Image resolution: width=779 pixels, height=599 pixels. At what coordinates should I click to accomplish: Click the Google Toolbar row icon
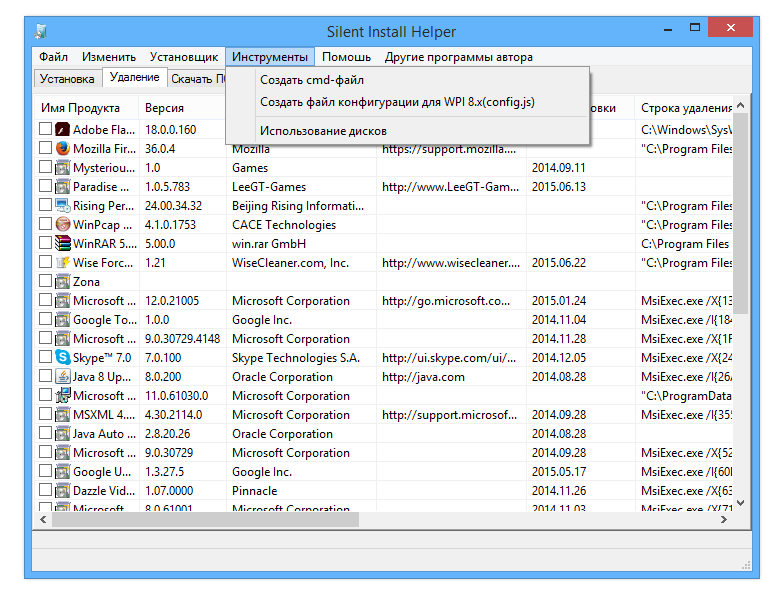coord(62,320)
